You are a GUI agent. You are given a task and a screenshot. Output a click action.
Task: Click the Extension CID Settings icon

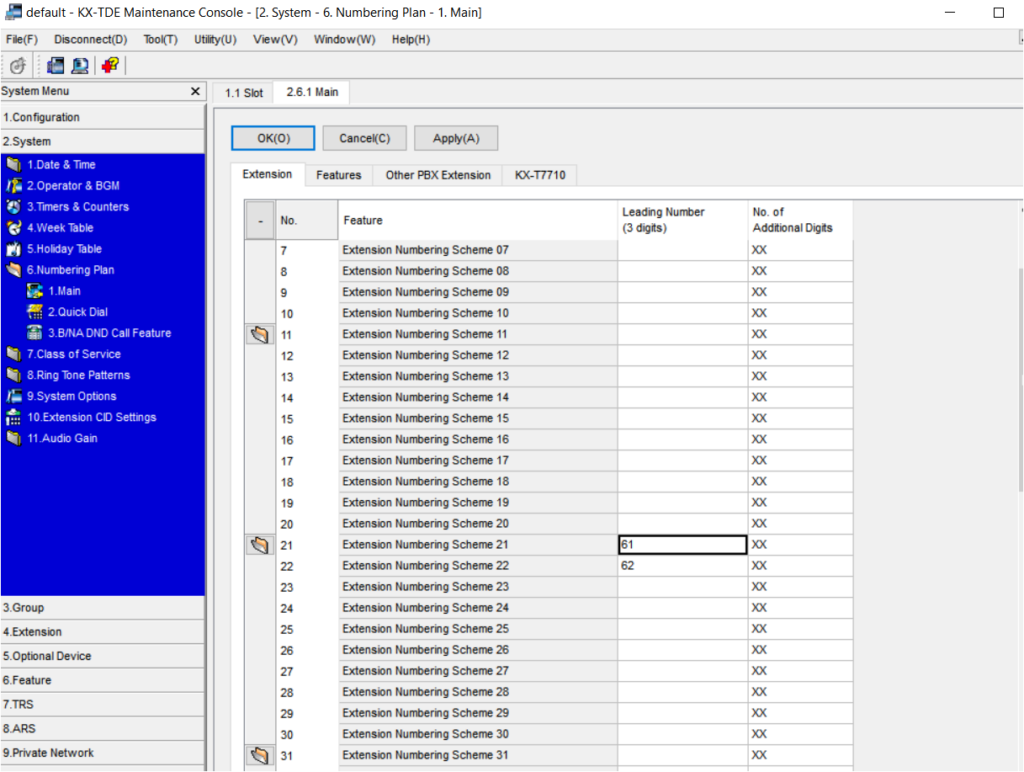14,417
